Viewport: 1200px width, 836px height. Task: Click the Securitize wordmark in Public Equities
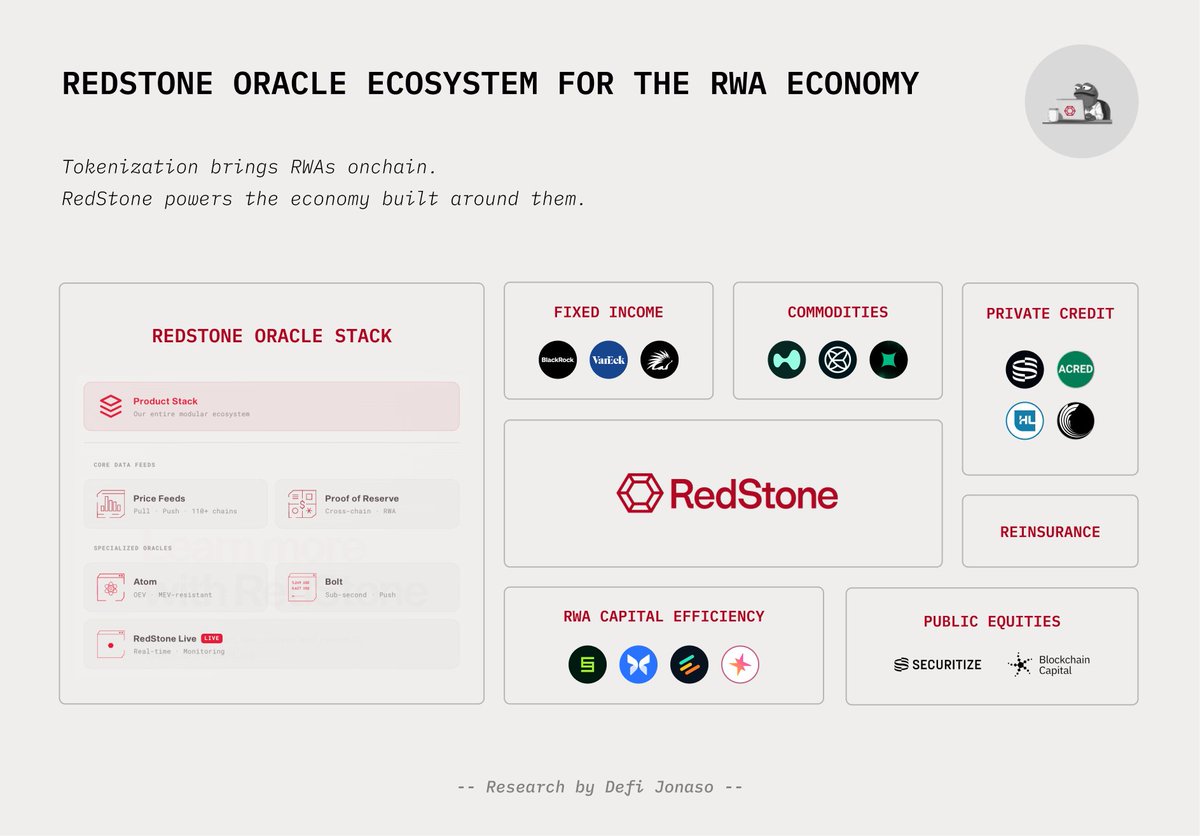click(938, 664)
